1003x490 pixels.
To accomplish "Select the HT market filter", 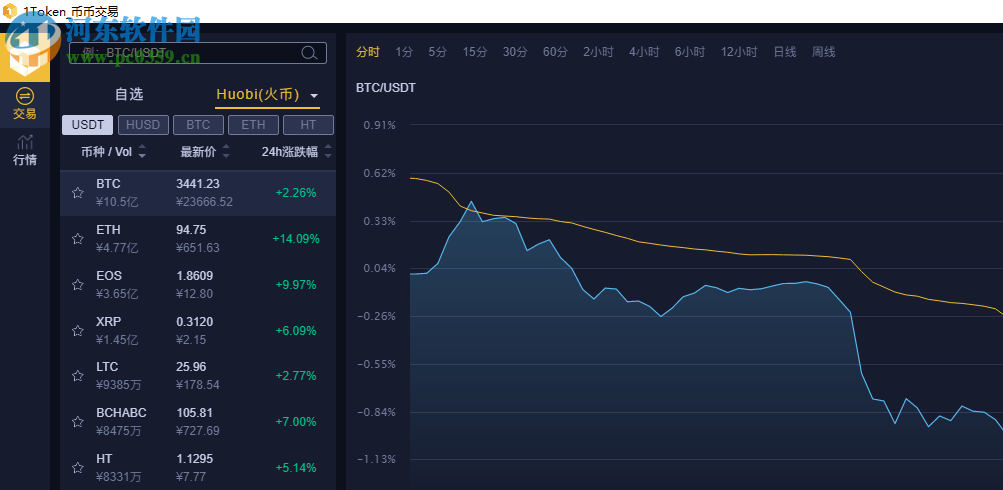I will pos(308,125).
